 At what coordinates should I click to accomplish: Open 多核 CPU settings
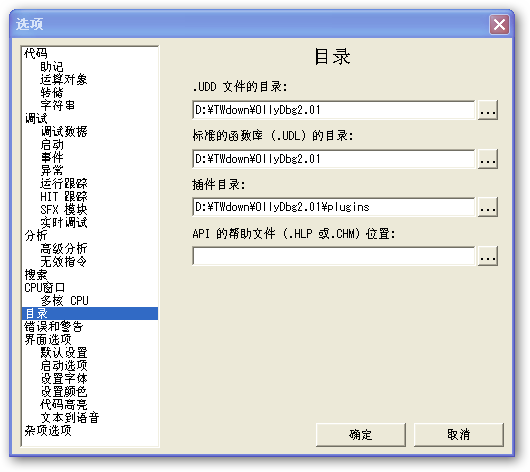pyautogui.click(x=64, y=300)
